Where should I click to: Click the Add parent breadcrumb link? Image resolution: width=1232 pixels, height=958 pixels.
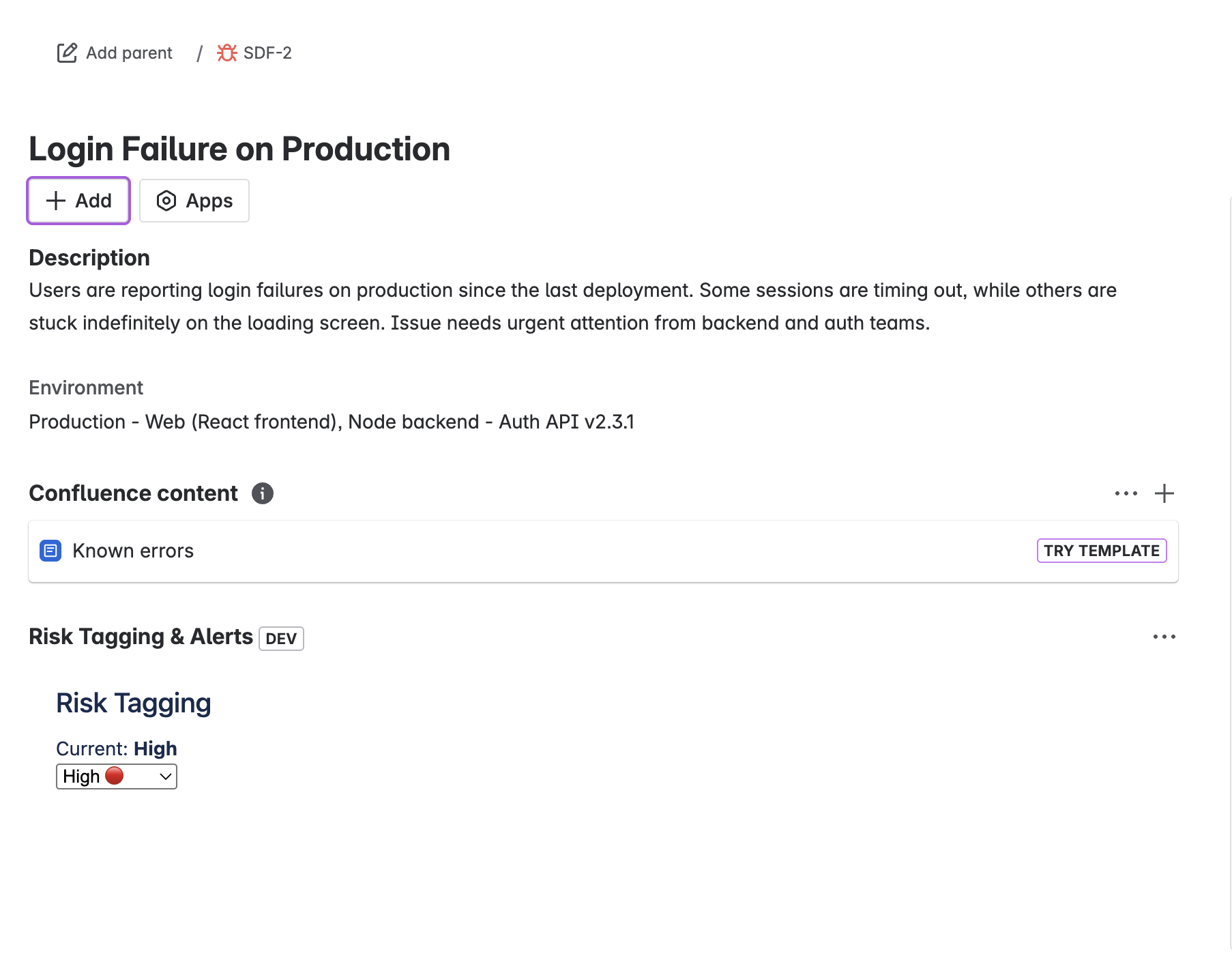tap(129, 53)
